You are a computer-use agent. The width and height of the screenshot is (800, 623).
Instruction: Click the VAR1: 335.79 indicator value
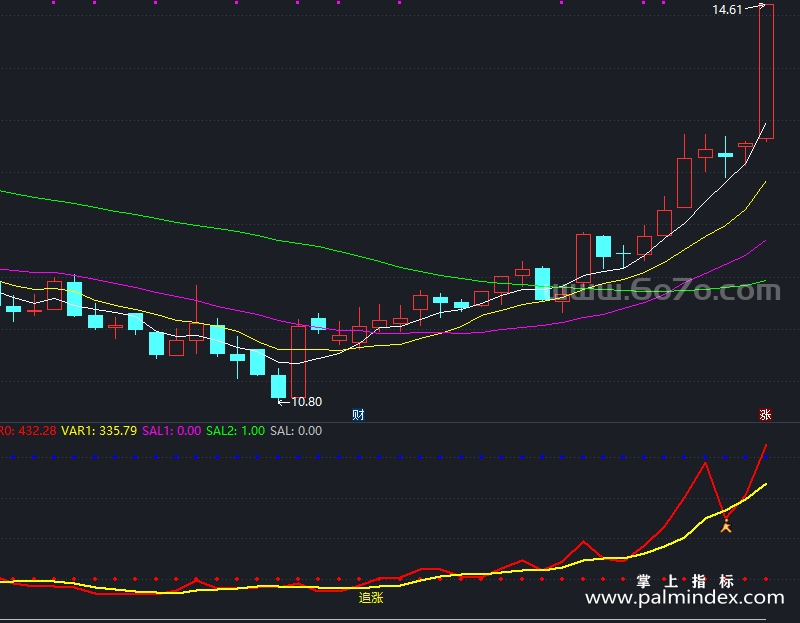99,431
